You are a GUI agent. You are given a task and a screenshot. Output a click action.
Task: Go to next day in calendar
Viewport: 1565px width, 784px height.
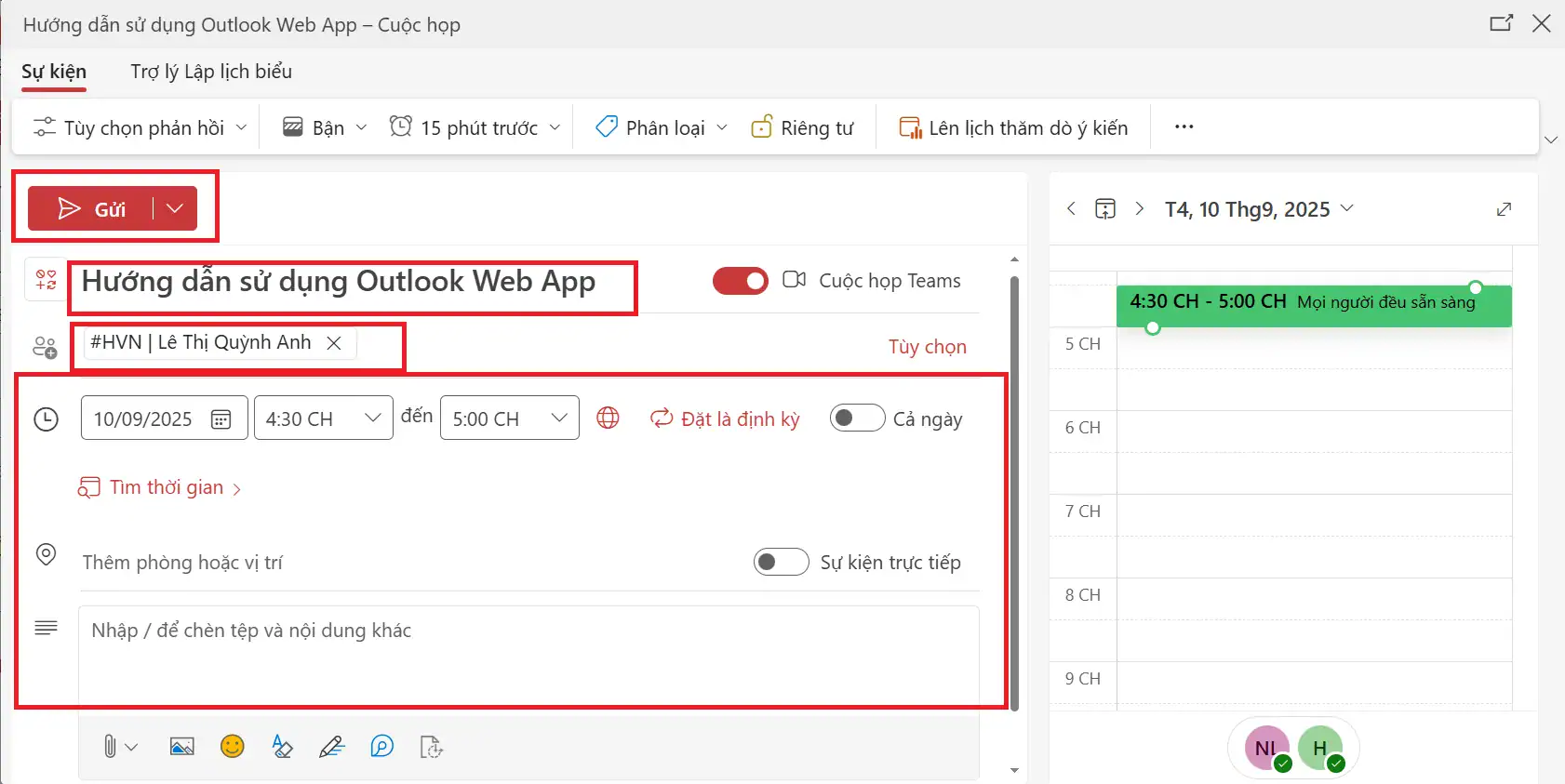pos(1140,209)
